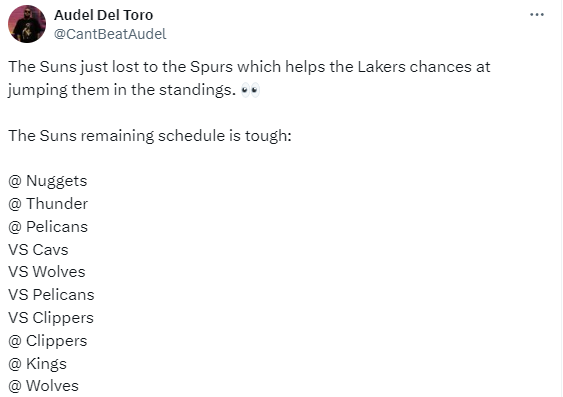Select the '@ Thunder' line of text

click(x=48, y=204)
